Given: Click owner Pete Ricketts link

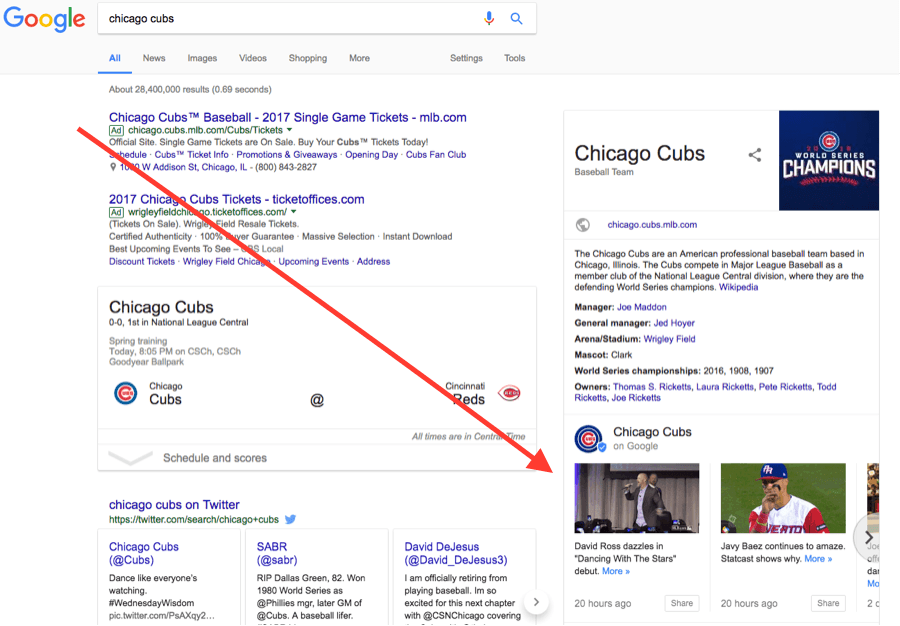Looking at the screenshot, I should click(785, 387).
